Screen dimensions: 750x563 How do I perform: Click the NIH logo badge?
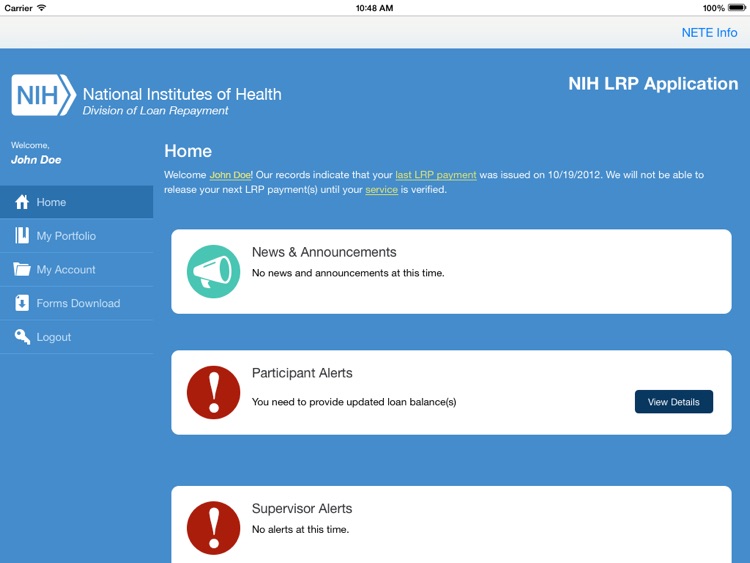[x=44, y=95]
